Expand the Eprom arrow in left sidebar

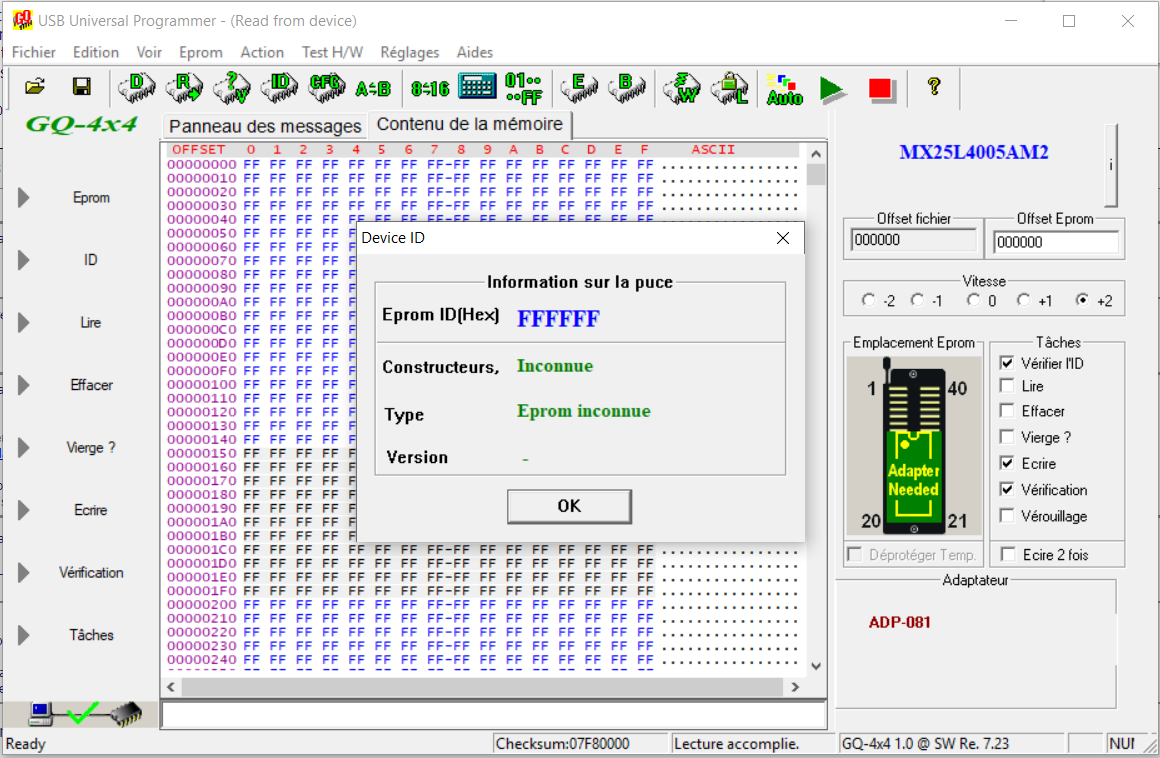tap(24, 198)
